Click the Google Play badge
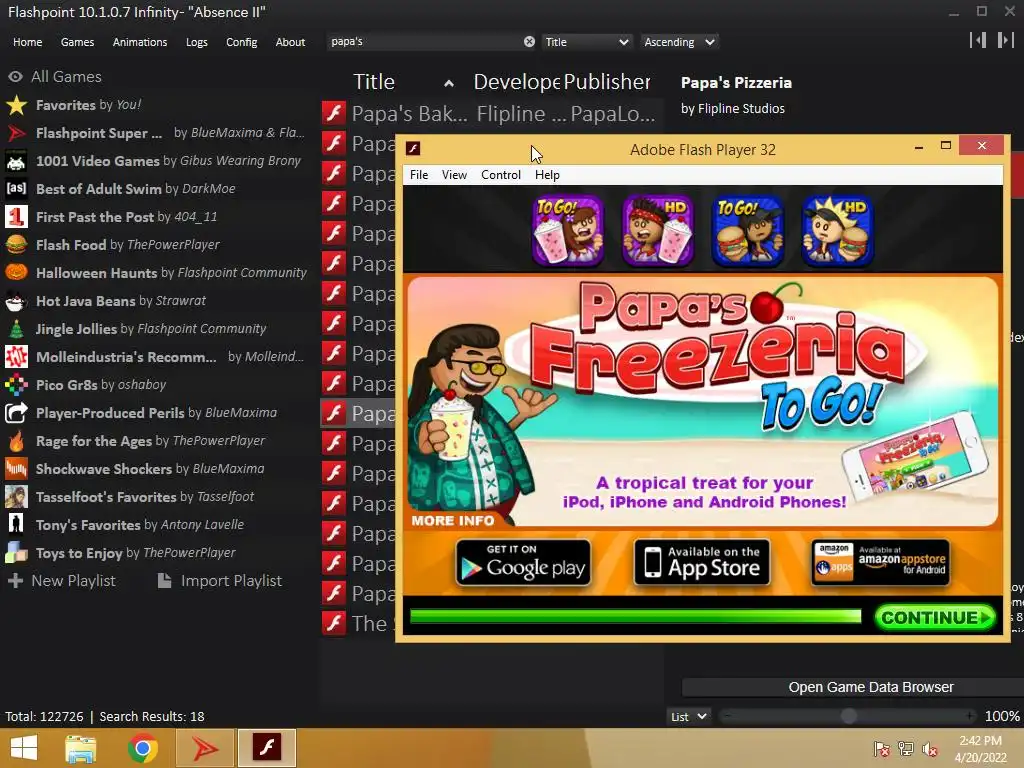1024x768 pixels. pos(523,562)
